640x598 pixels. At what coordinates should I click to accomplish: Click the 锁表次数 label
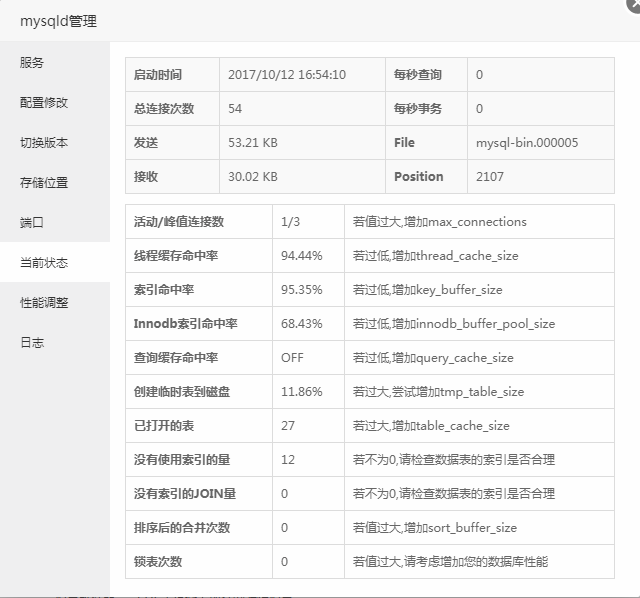pos(158,561)
